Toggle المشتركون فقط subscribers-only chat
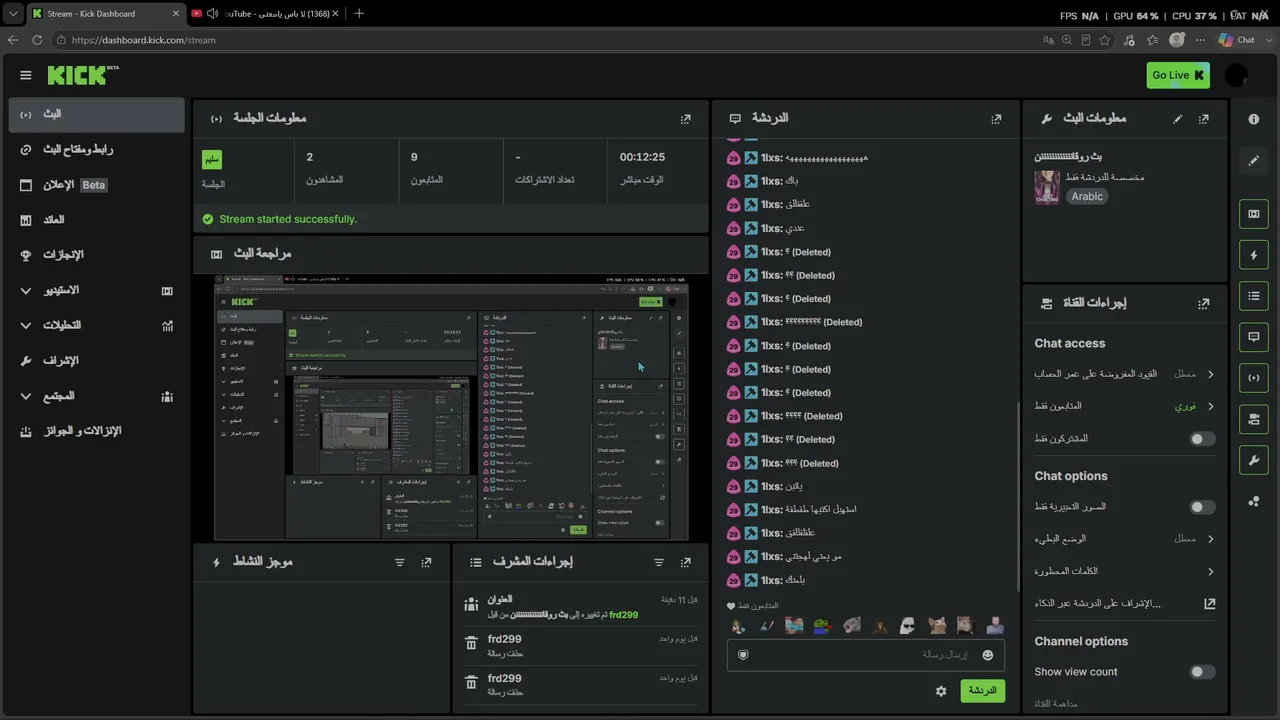The height and width of the screenshot is (720, 1280). [1202, 439]
